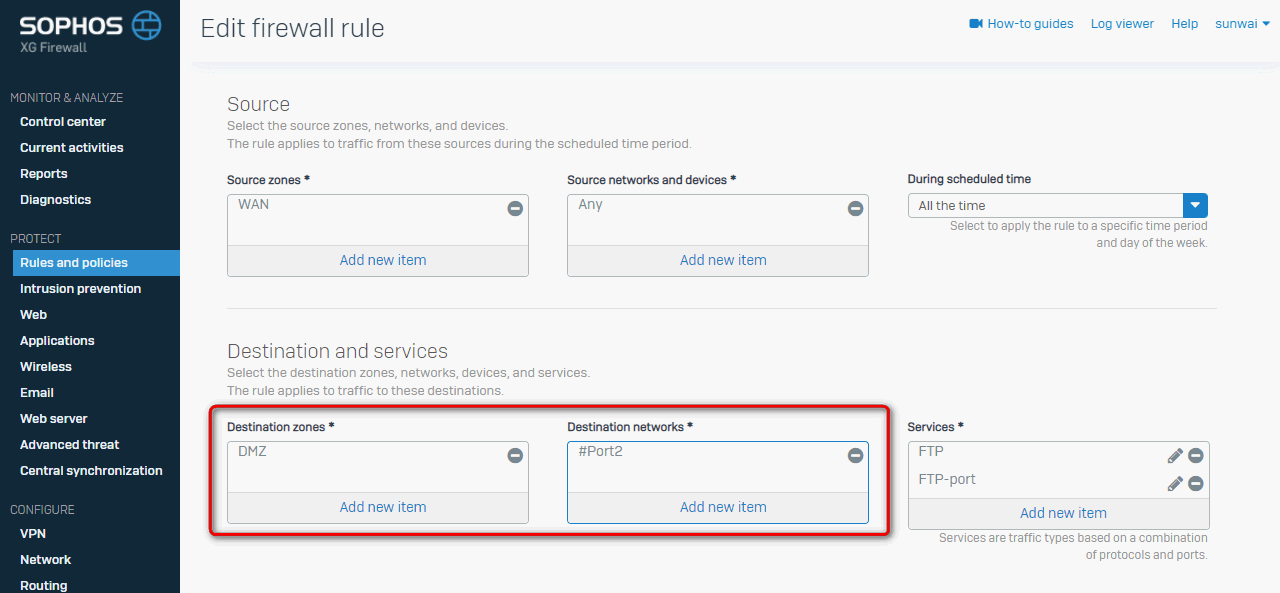Remove #Port2 from Destination networks
This screenshot has width=1280, height=593.
[x=855, y=456]
